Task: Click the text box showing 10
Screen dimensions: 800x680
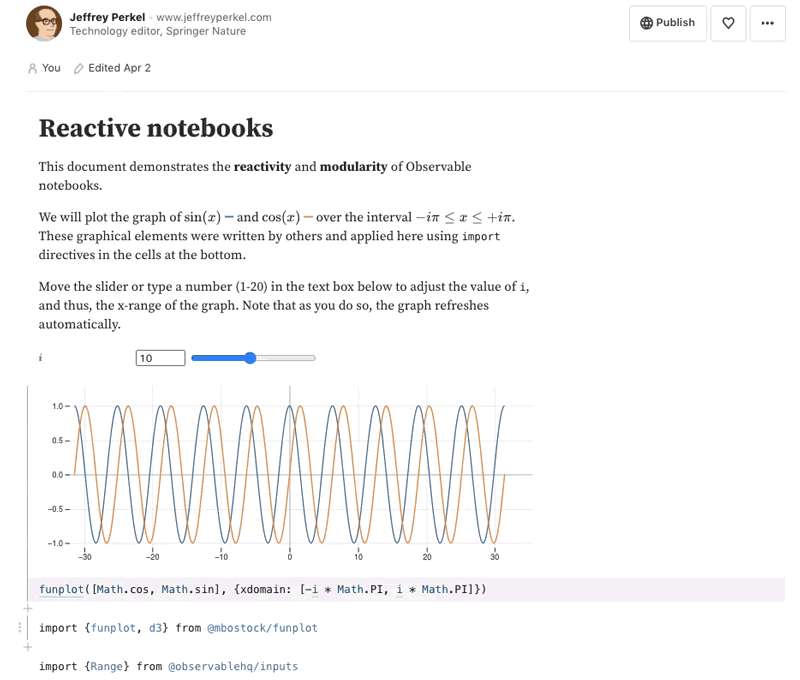Action: (x=160, y=358)
